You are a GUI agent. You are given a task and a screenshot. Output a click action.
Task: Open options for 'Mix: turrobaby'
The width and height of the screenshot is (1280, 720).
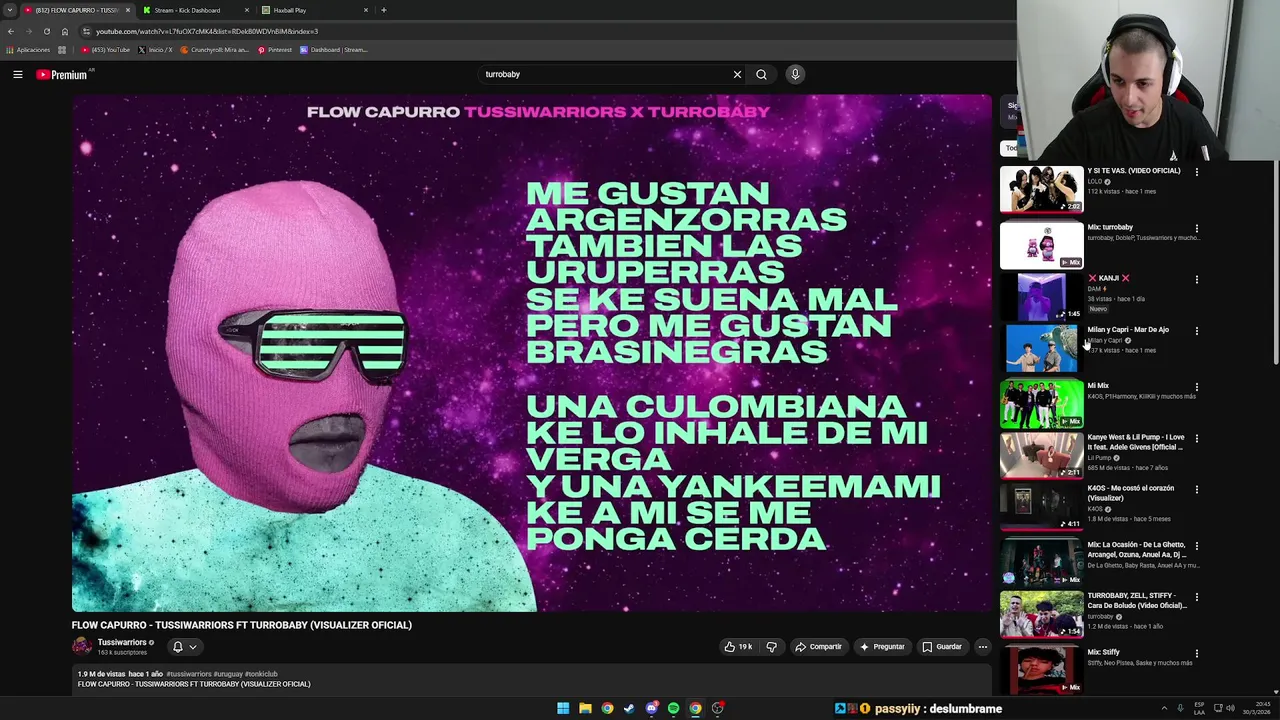(x=1196, y=229)
